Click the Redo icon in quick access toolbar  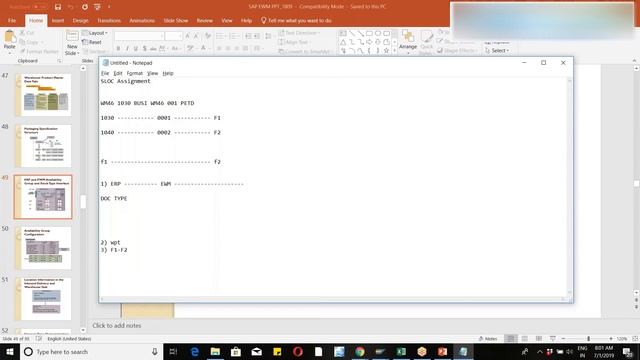[84, 7]
